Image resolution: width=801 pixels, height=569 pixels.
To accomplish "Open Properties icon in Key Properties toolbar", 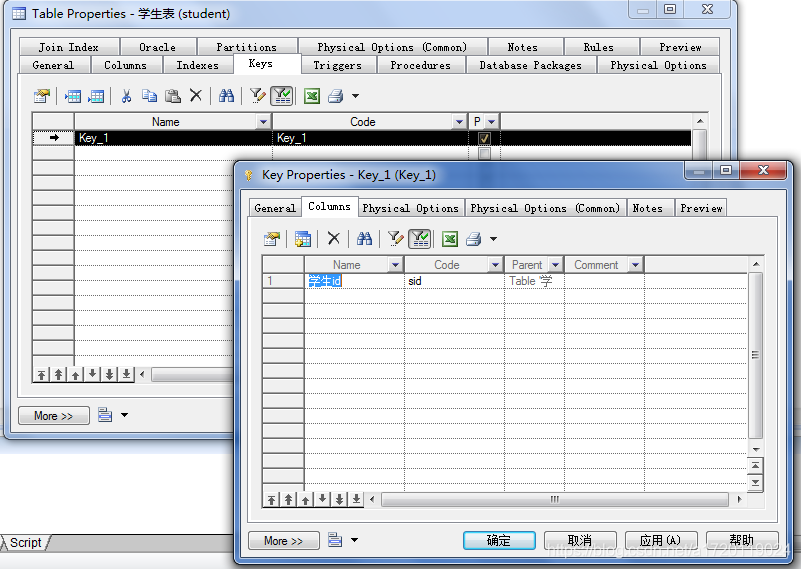I will (272, 239).
